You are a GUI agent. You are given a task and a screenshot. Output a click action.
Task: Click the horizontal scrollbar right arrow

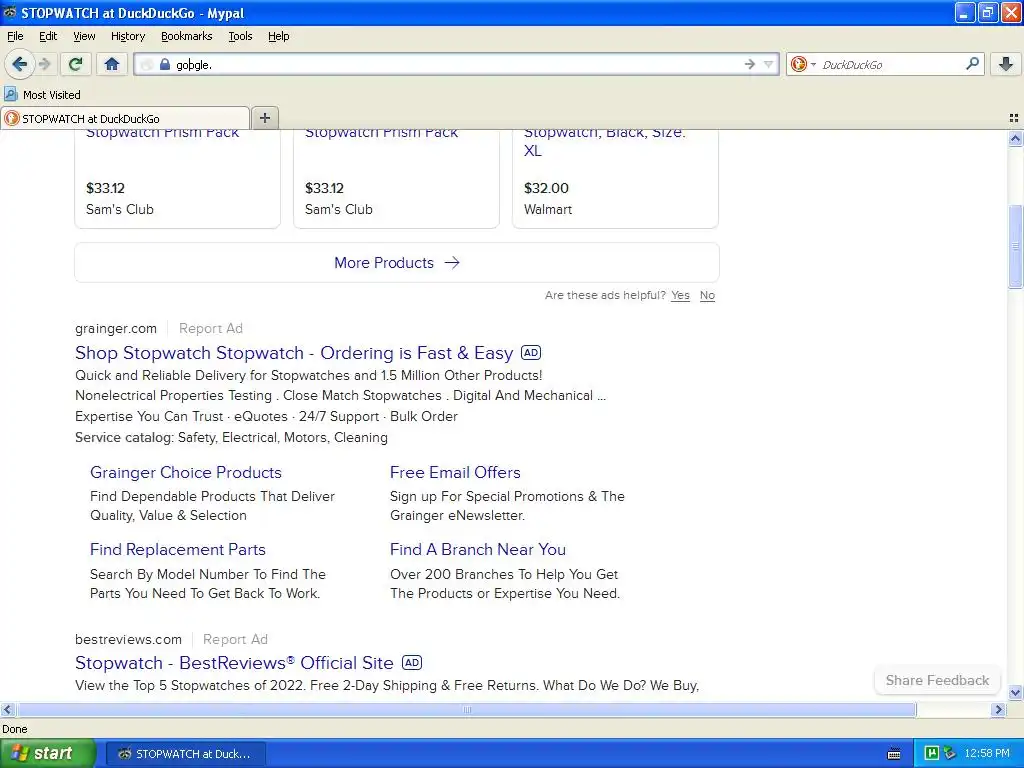997,709
